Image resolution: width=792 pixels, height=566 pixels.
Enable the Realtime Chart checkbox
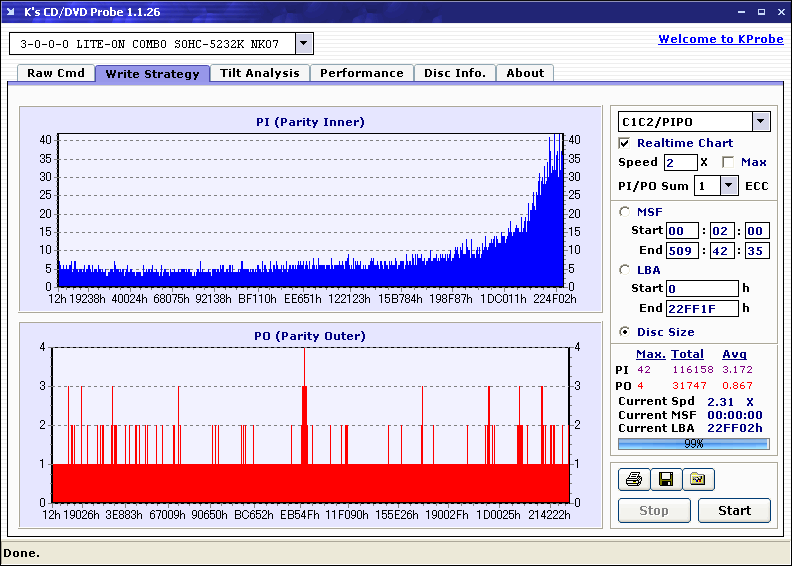pos(625,143)
